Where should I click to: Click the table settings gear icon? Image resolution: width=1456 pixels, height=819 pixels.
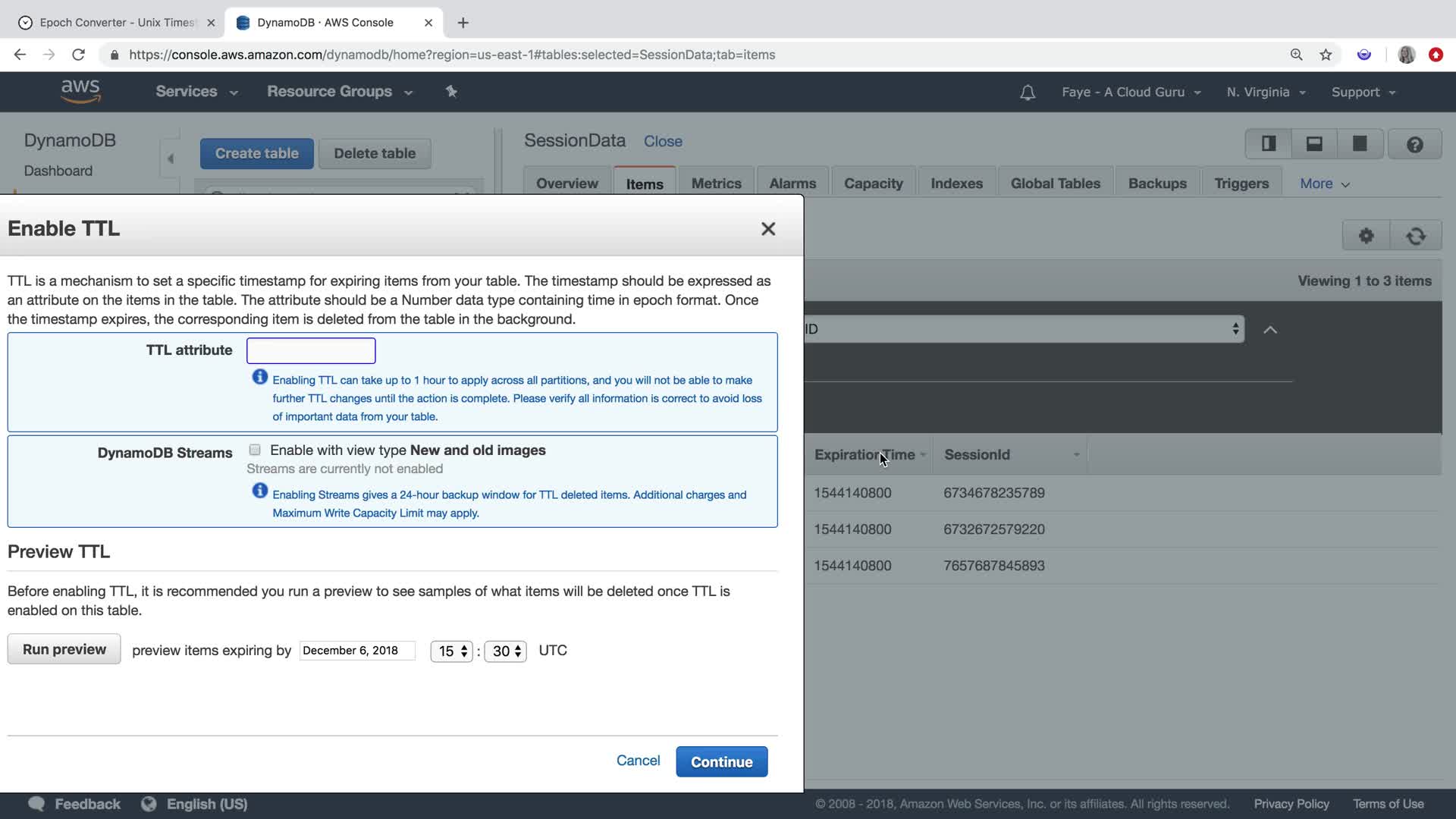click(1366, 236)
